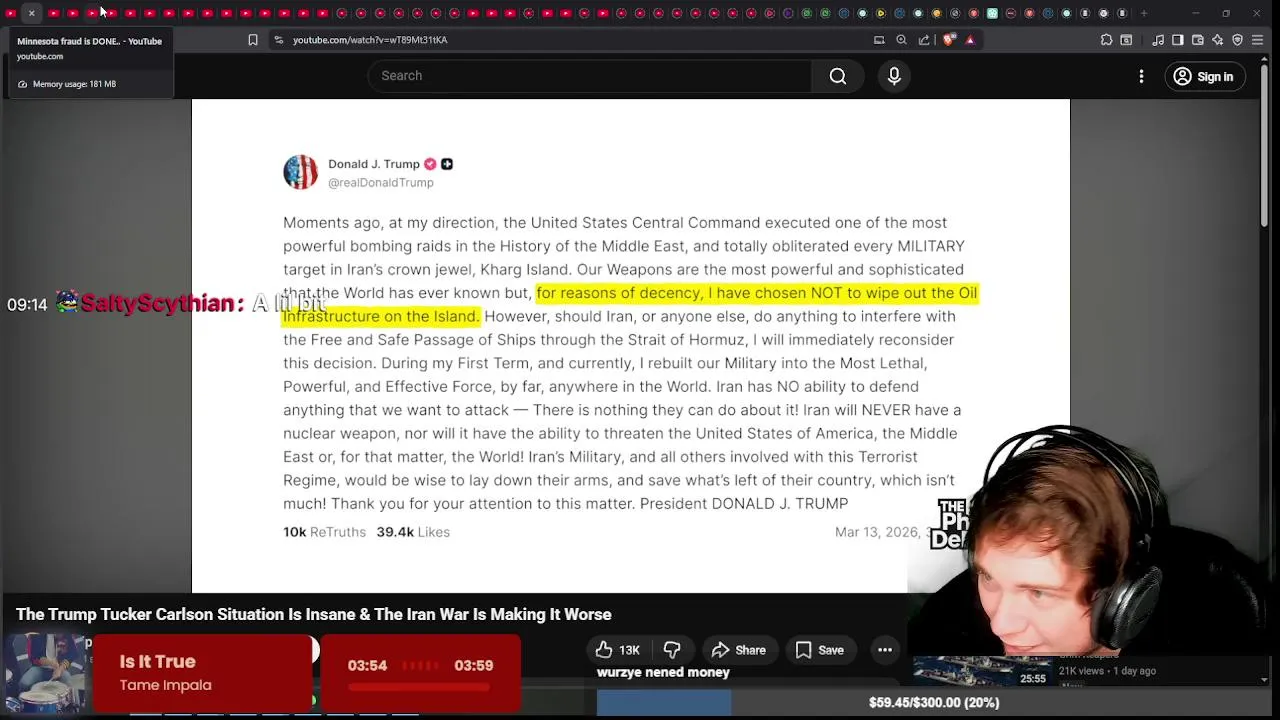Image resolution: width=1280 pixels, height=720 pixels.
Task: Focus the YouTube Search input field
Action: coord(590,76)
